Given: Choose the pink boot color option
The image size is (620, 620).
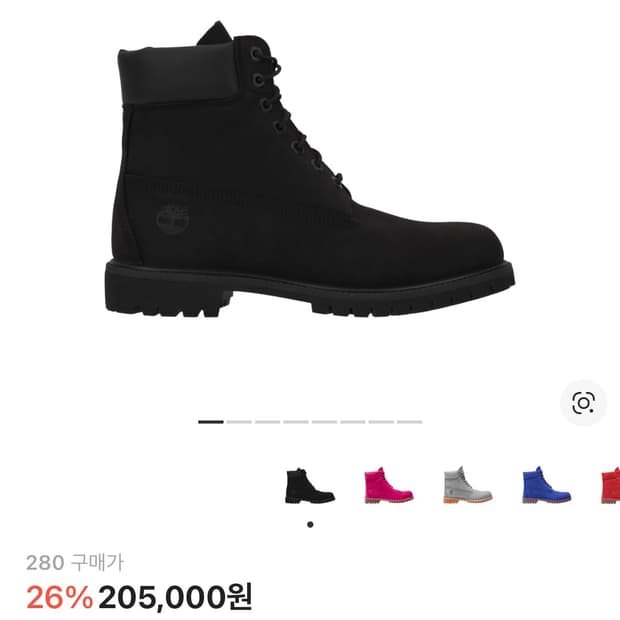Looking at the screenshot, I should click(389, 486).
